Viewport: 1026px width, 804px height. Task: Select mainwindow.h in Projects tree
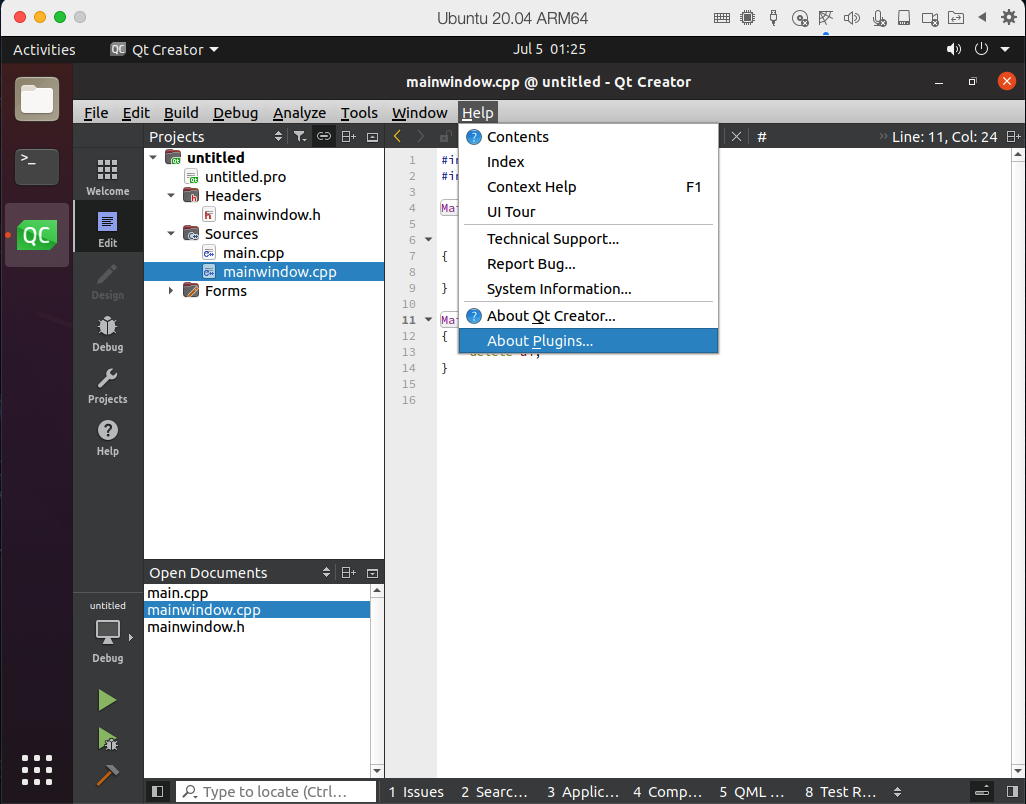point(272,215)
